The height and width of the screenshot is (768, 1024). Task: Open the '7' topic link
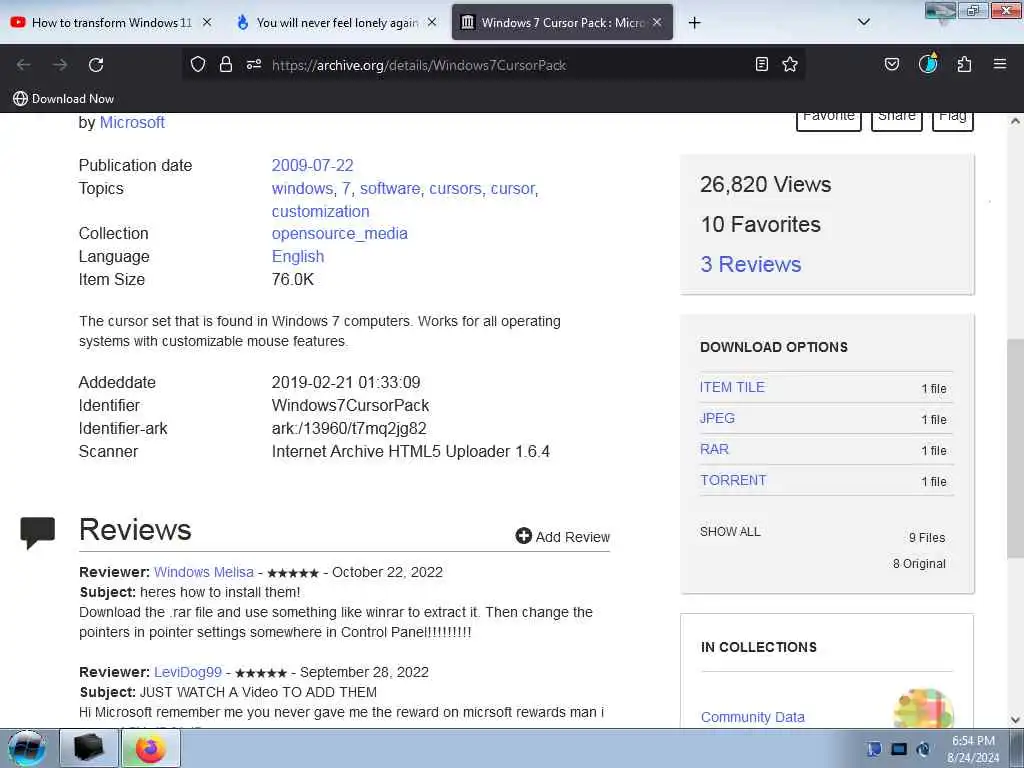pos(346,189)
